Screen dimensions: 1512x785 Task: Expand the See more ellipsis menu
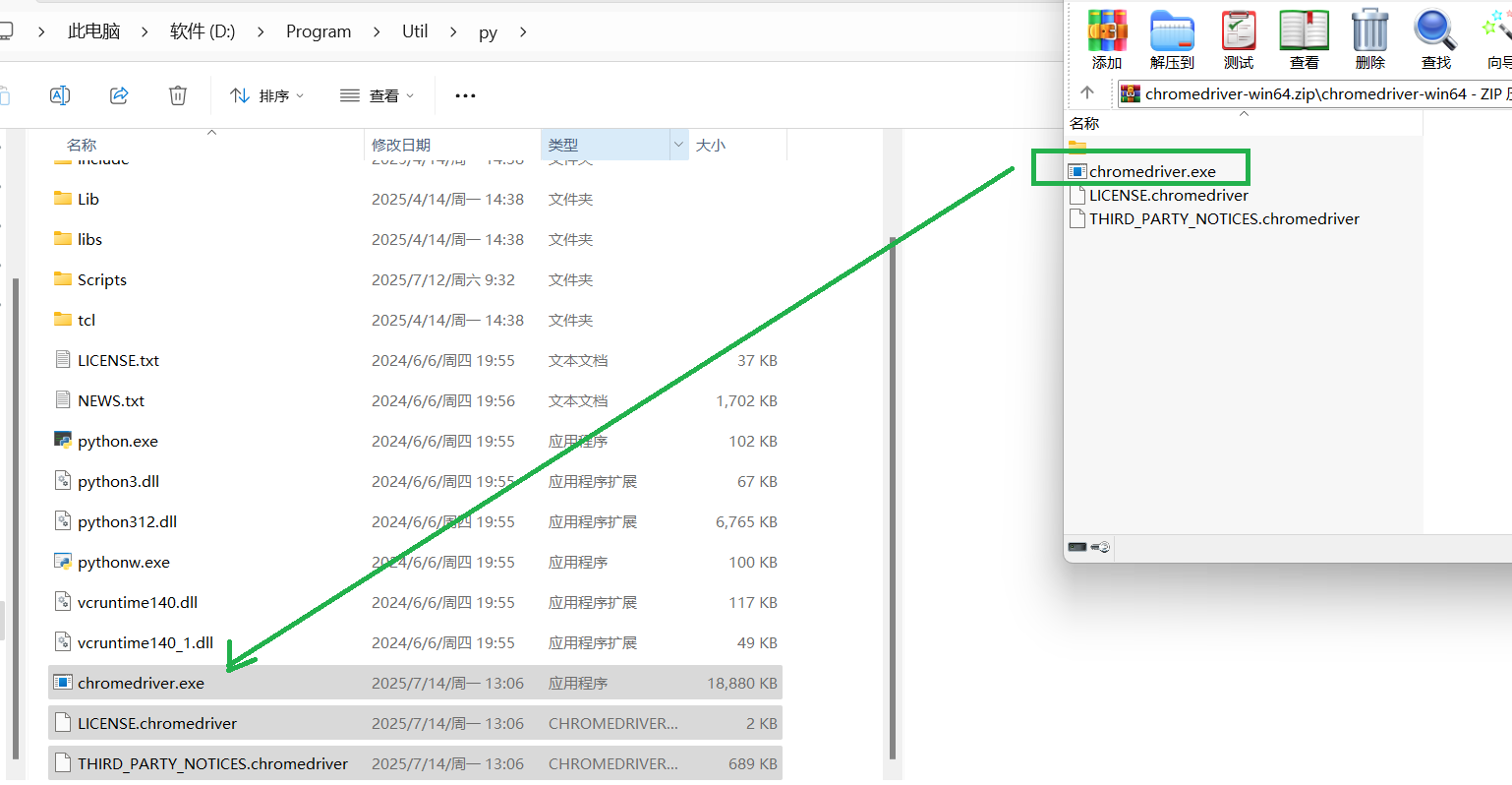point(465,95)
